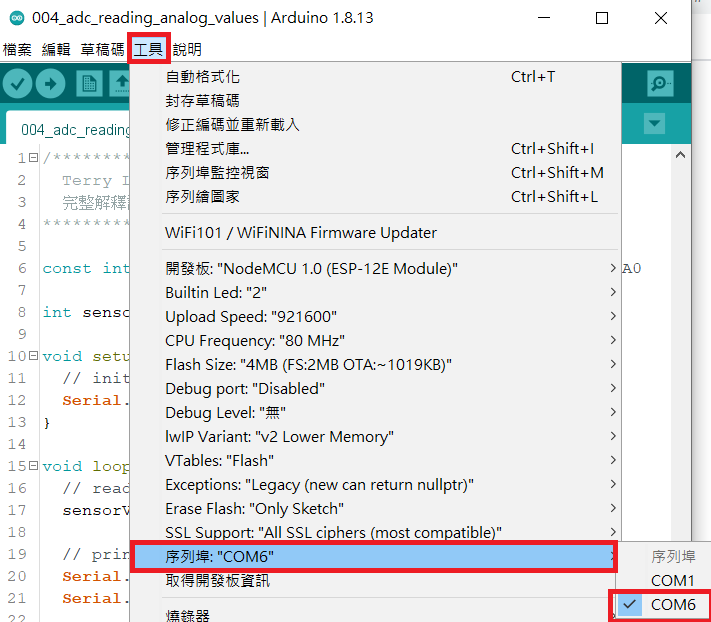Select the checked COM6 port option
Screen dimensions: 711x622
tap(672, 605)
